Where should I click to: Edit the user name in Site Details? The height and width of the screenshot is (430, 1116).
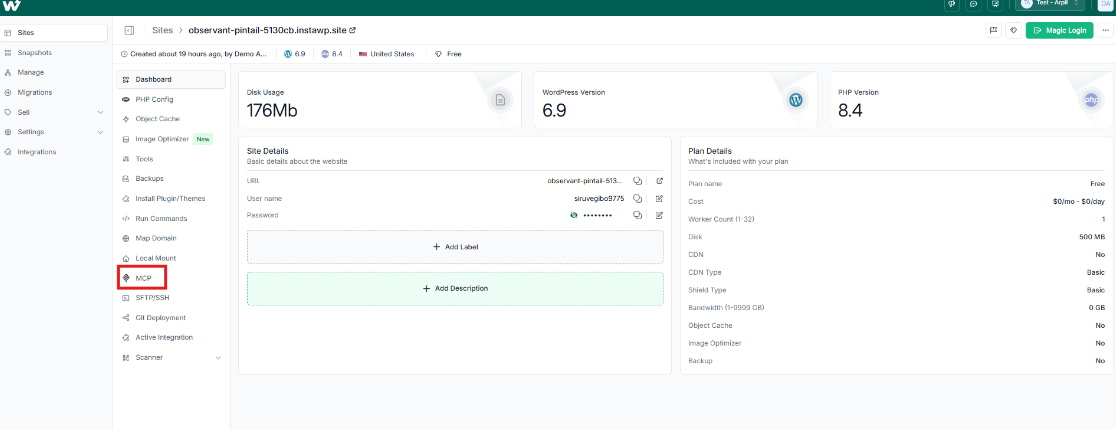659,198
